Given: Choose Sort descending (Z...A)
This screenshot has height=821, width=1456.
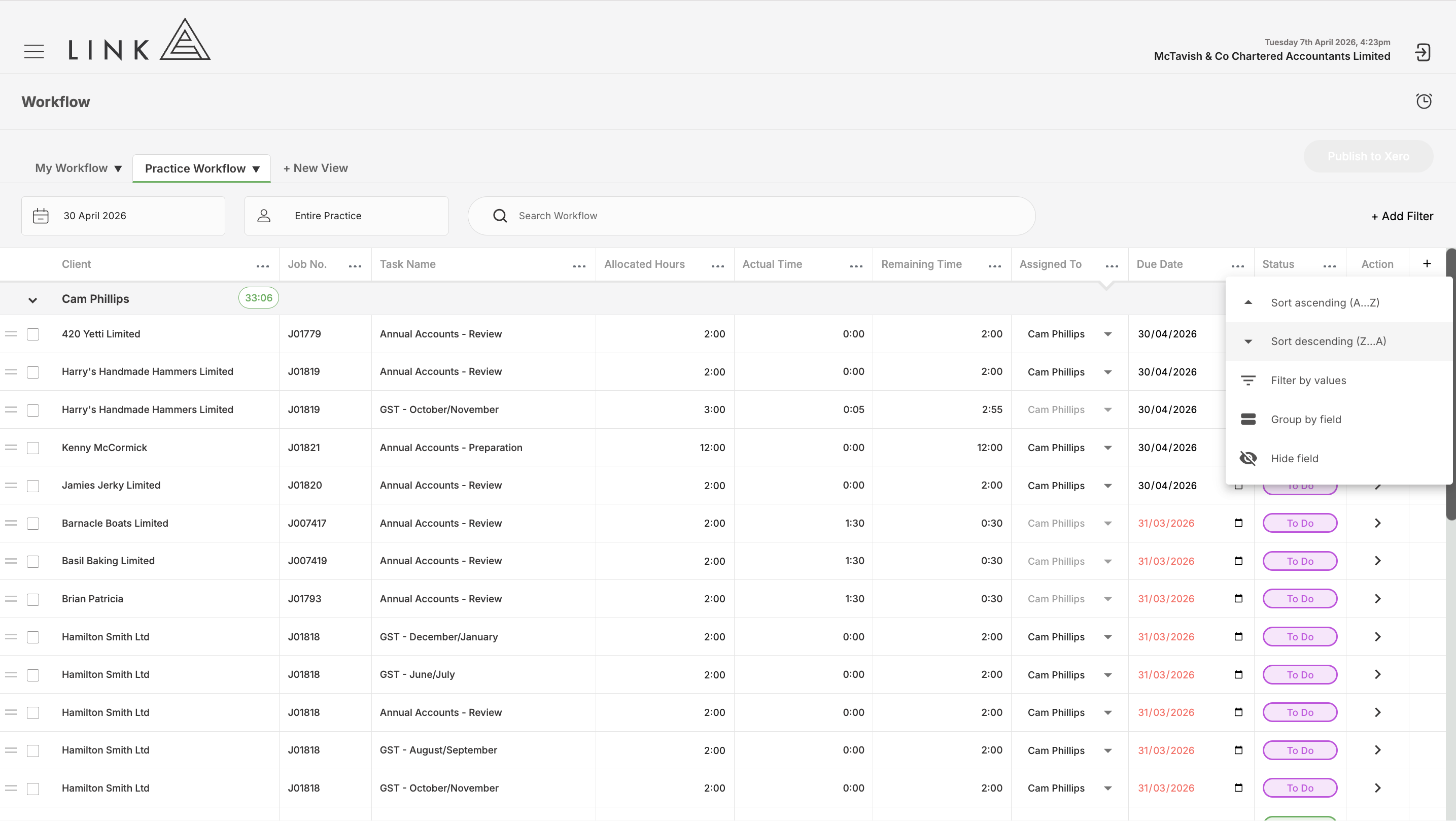Looking at the screenshot, I should click(x=1338, y=341).
